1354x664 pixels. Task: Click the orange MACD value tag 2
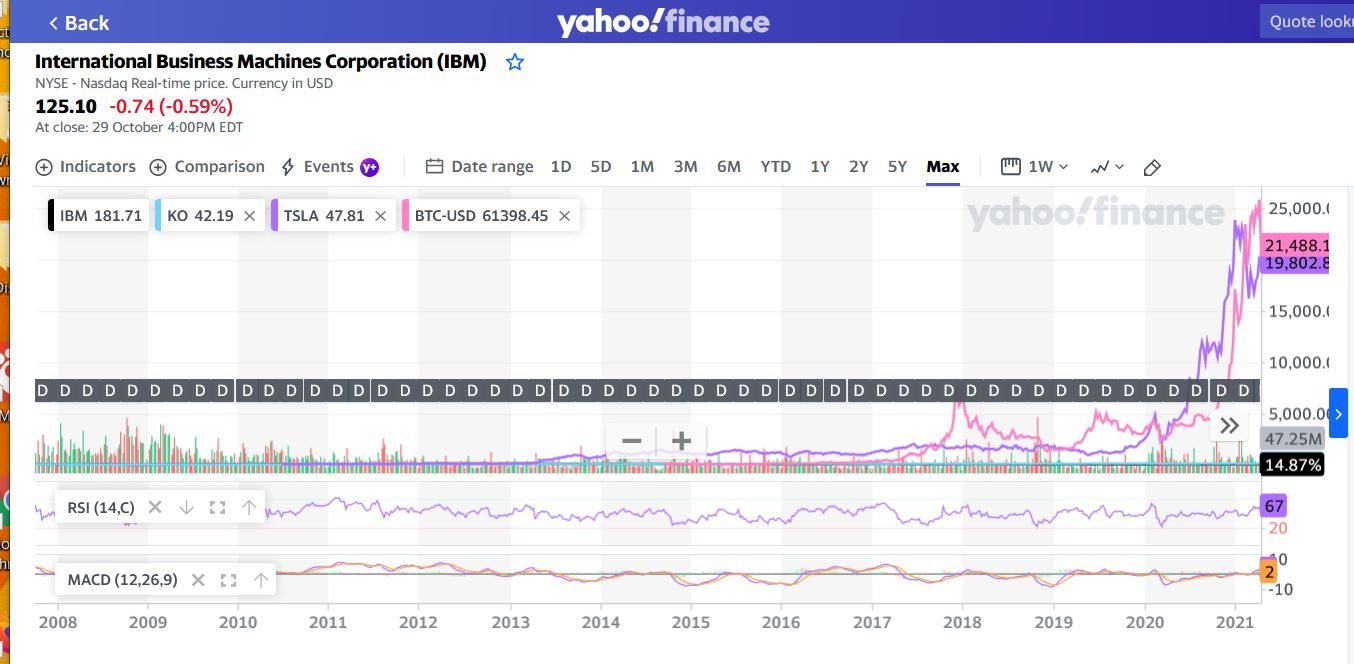pyautogui.click(x=1270, y=572)
